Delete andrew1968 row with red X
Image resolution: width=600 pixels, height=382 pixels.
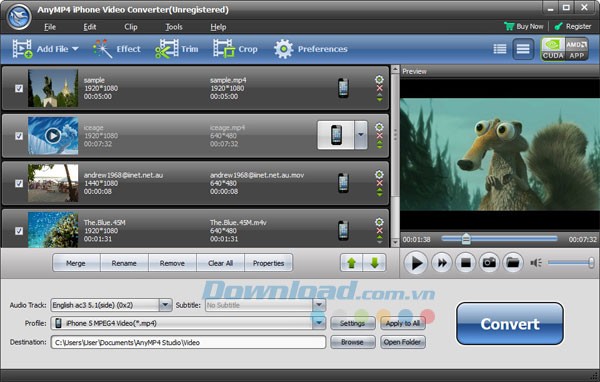click(379, 183)
